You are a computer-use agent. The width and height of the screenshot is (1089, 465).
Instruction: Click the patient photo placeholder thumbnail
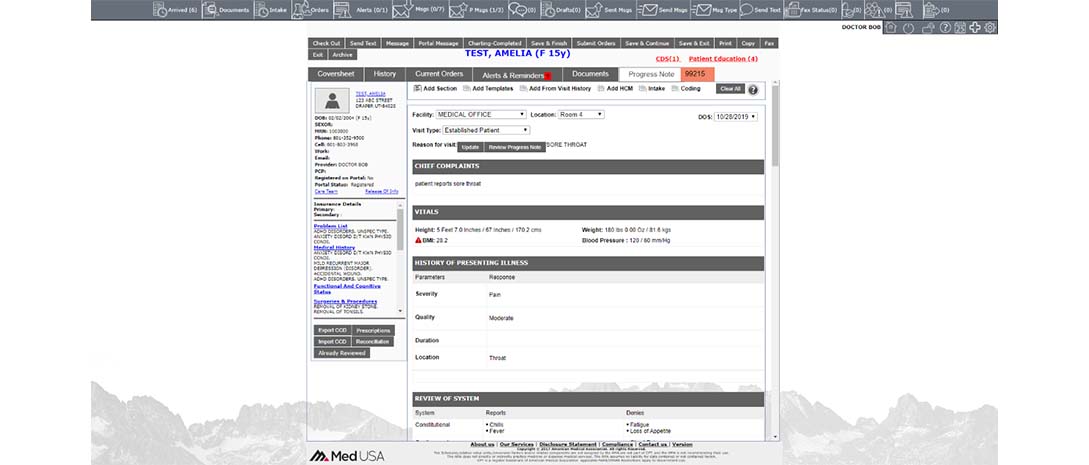click(x=332, y=100)
